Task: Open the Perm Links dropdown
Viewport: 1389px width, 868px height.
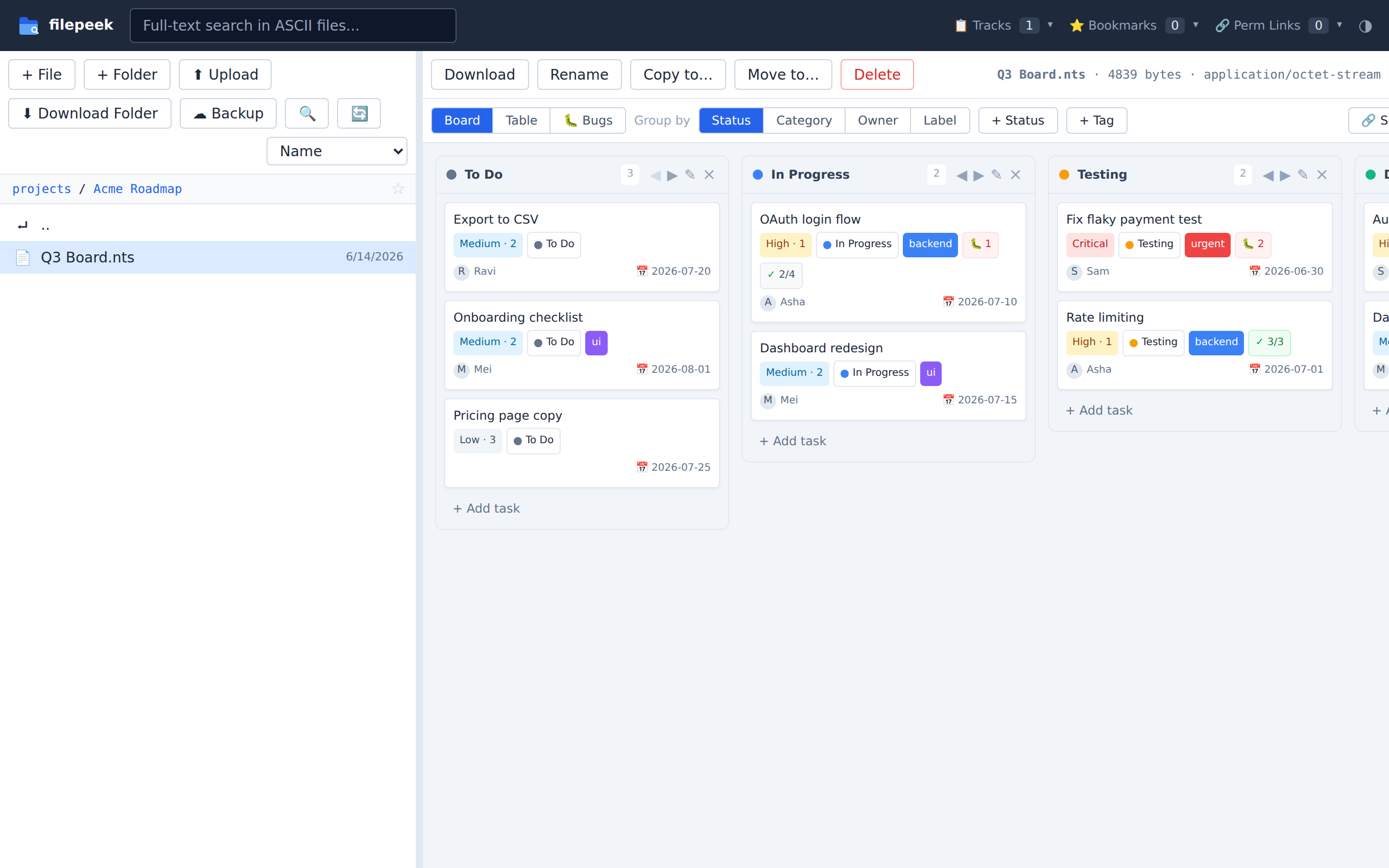Action: coord(1279,26)
